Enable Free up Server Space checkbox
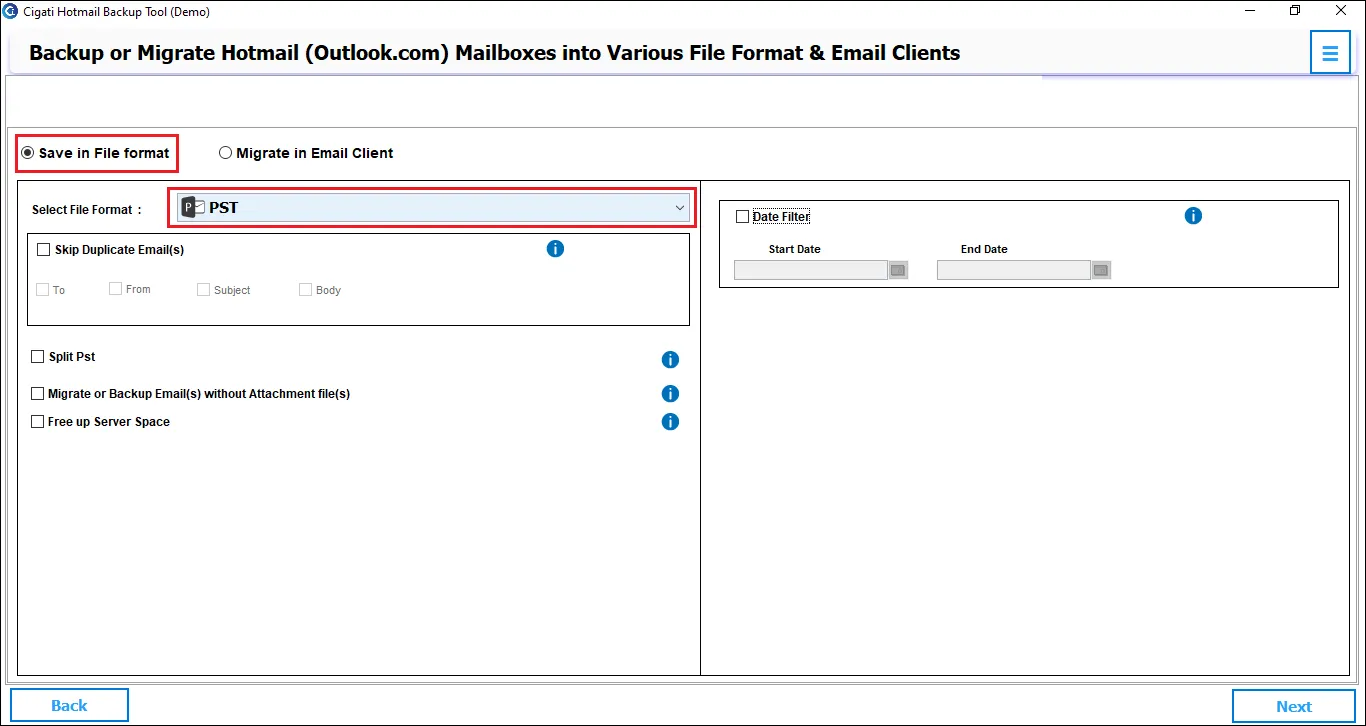1366x726 pixels. point(38,421)
